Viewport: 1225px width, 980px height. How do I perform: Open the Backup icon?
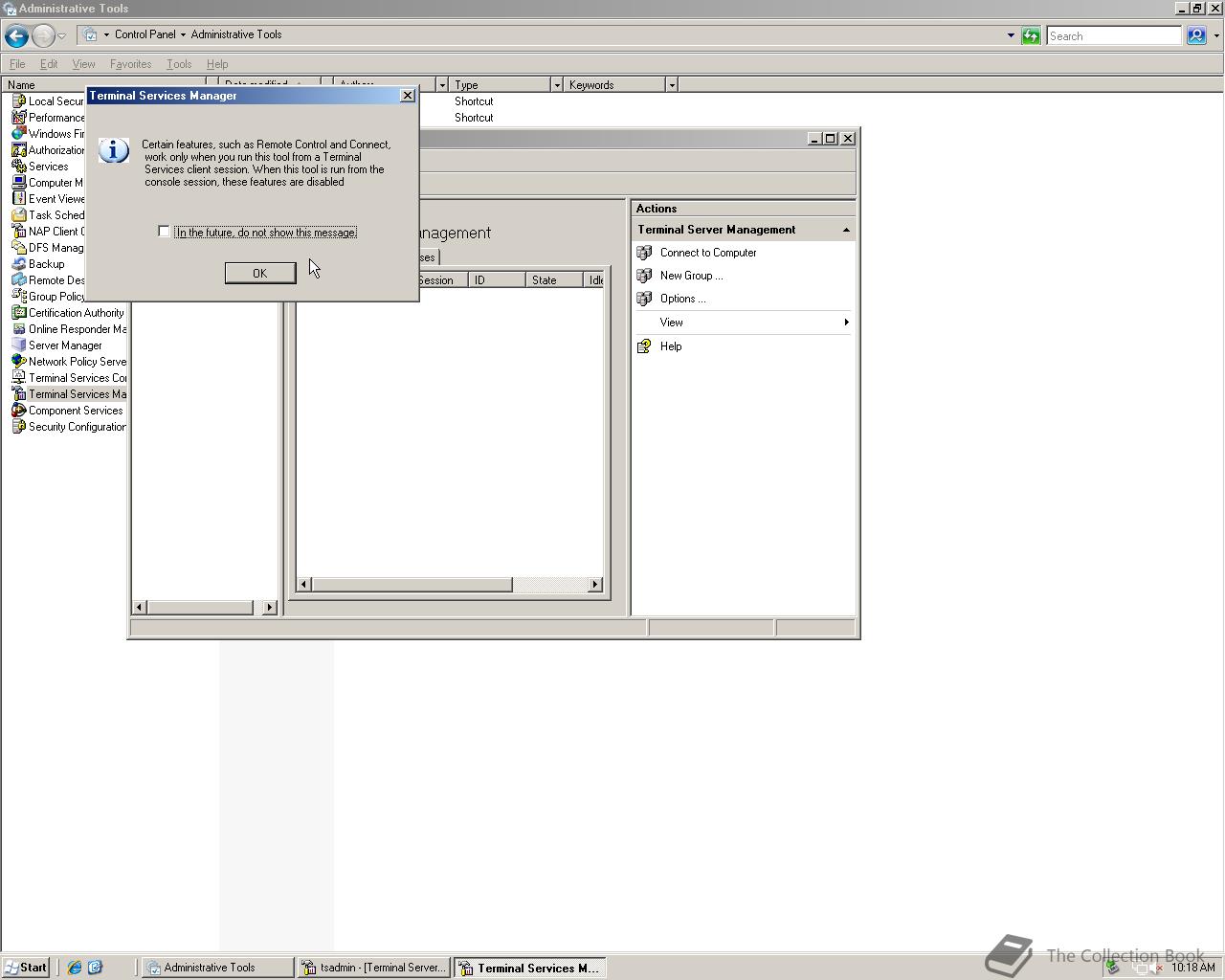pyautogui.click(x=18, y=264)
